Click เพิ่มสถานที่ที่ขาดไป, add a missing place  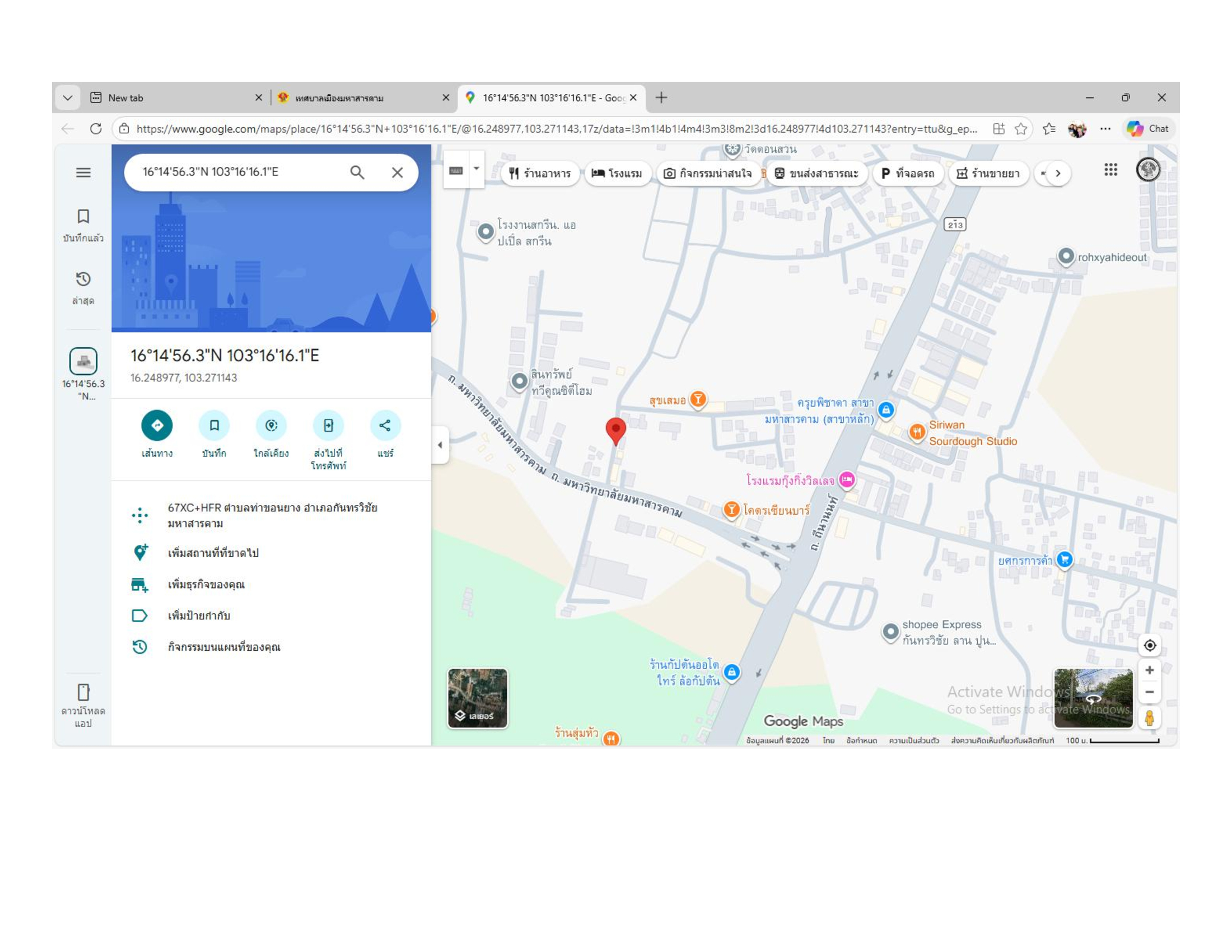point(213,553)
